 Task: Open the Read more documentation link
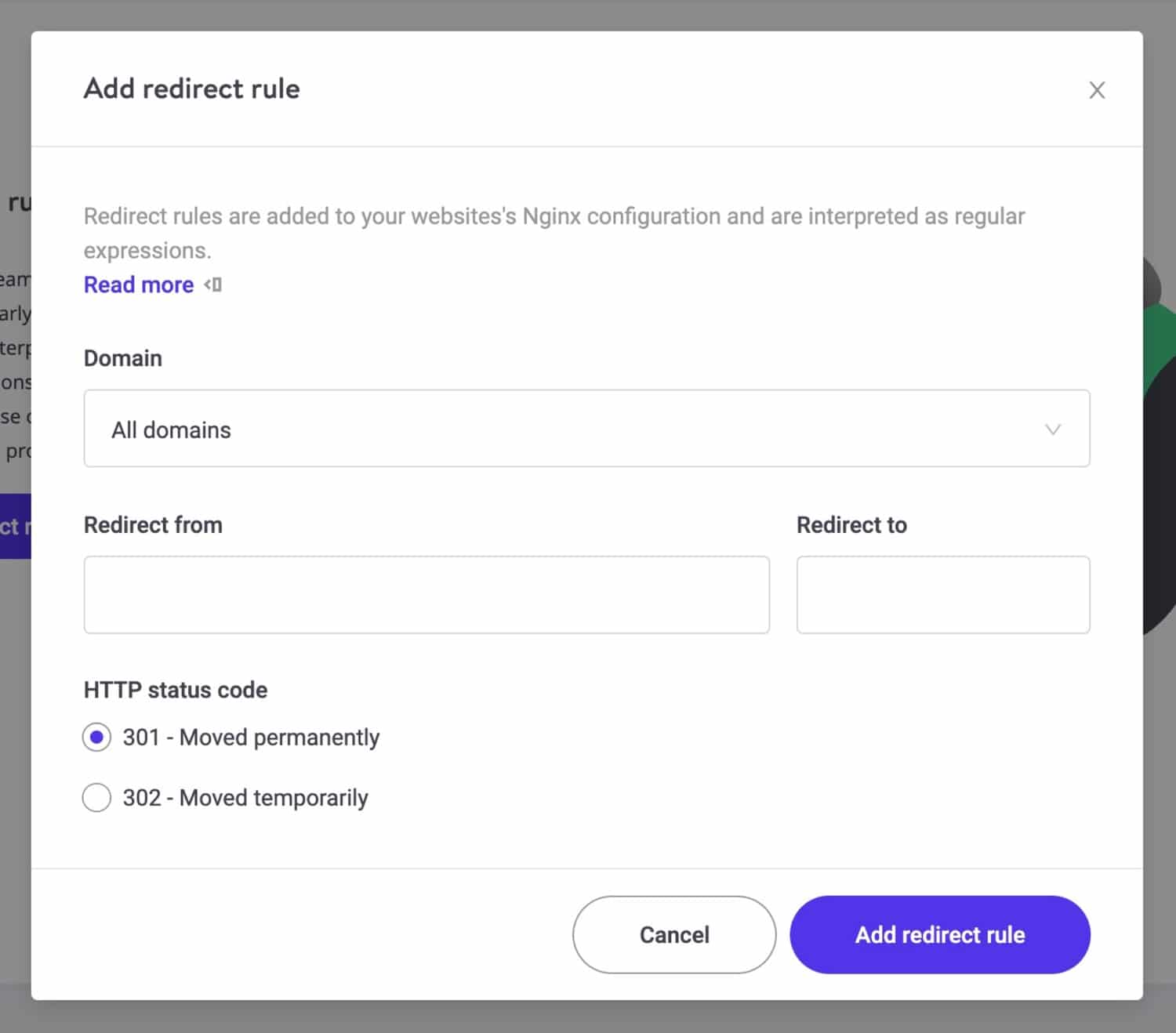(x=138, y=285)
